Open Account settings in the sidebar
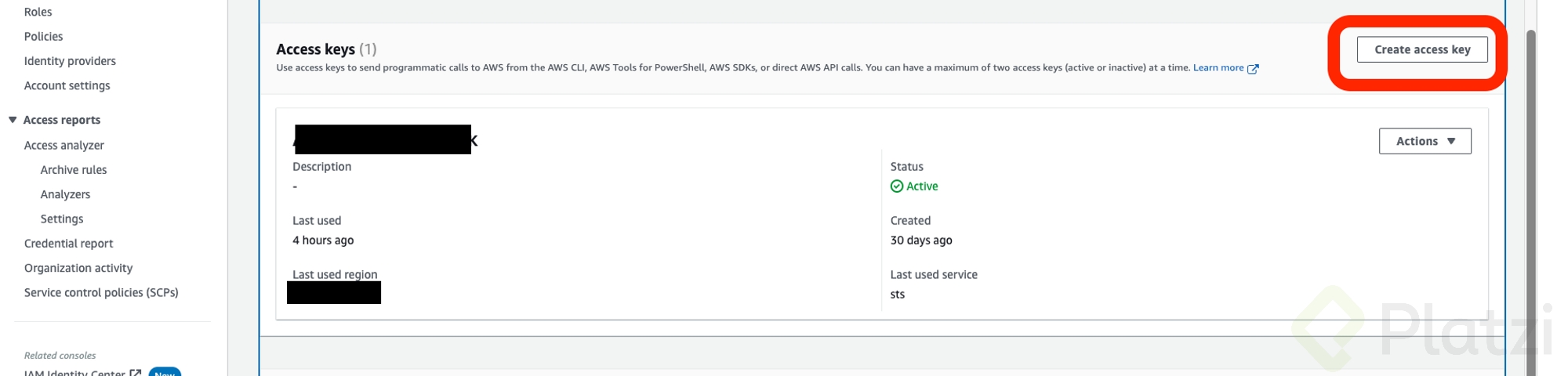 (67, 85)
